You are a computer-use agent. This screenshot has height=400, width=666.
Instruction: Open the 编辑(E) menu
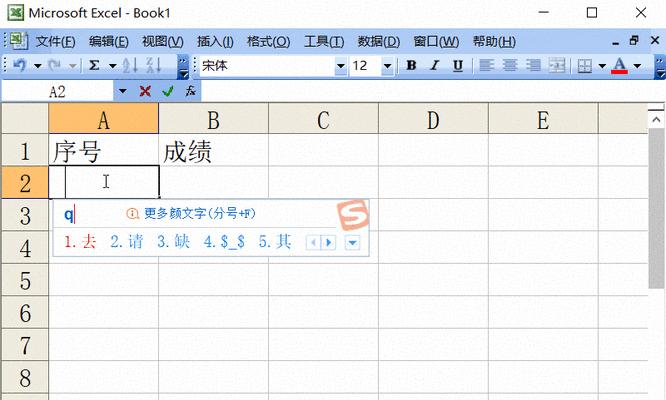pyautogui.click(x=109, y=42)
